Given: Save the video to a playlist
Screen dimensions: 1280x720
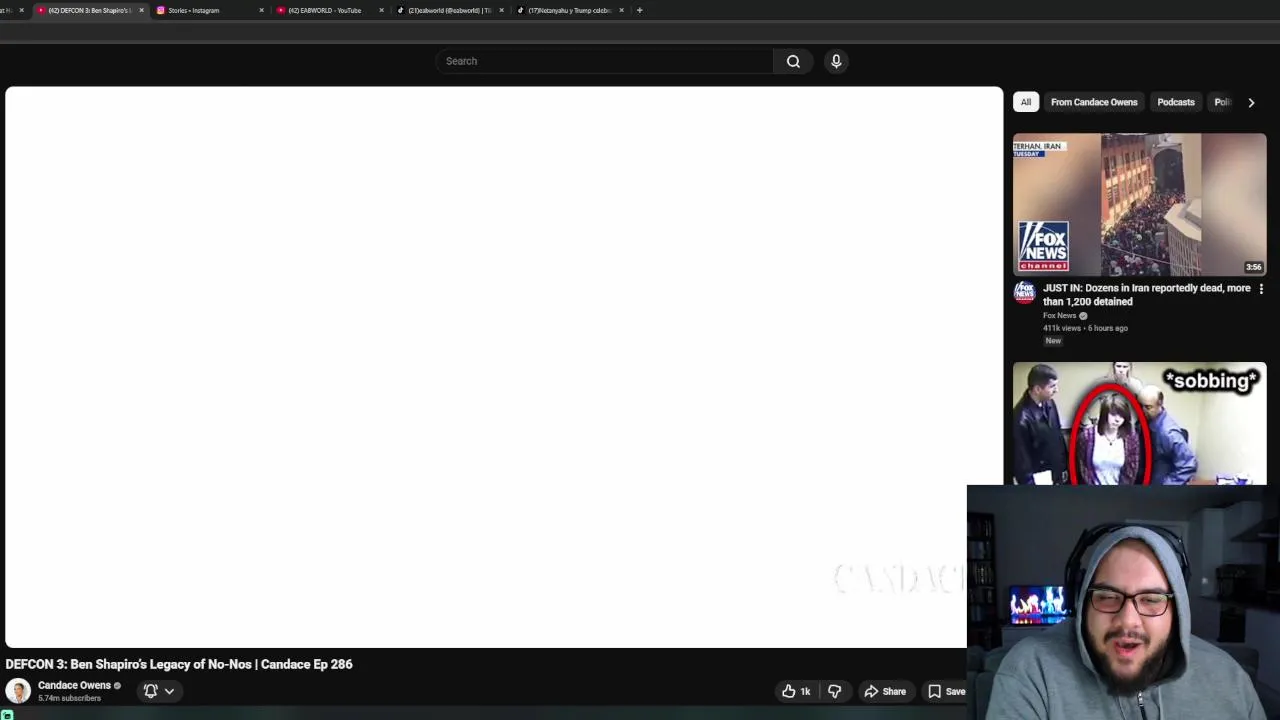Looking at the screenshot, I should coord(946,691).
